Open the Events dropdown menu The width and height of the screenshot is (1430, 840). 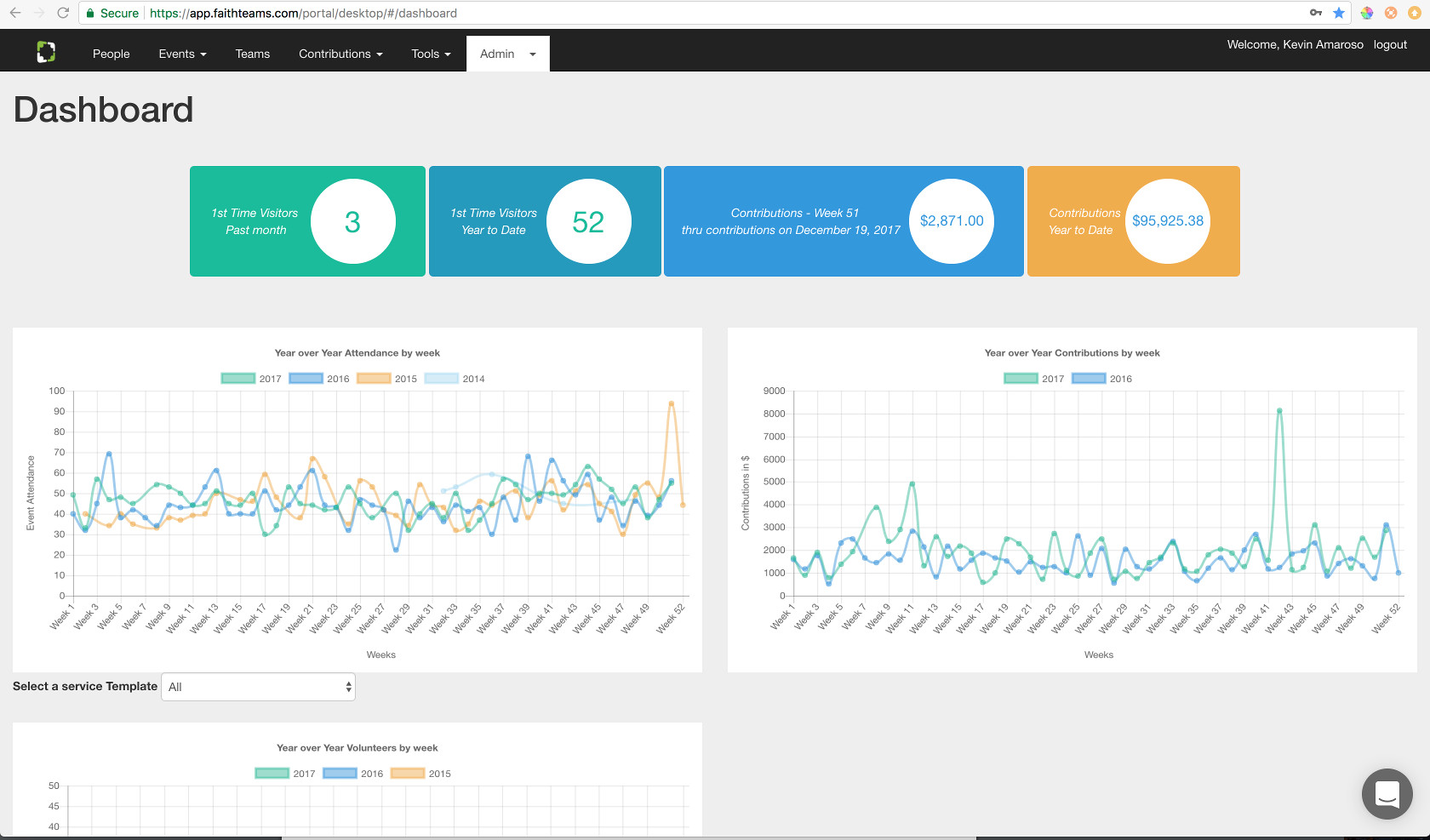coord(182,54)
